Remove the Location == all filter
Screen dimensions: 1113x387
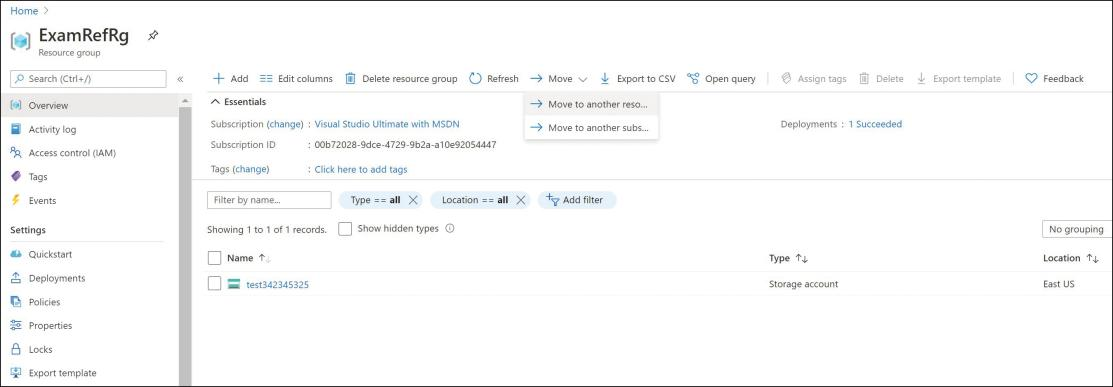point(521,200)
